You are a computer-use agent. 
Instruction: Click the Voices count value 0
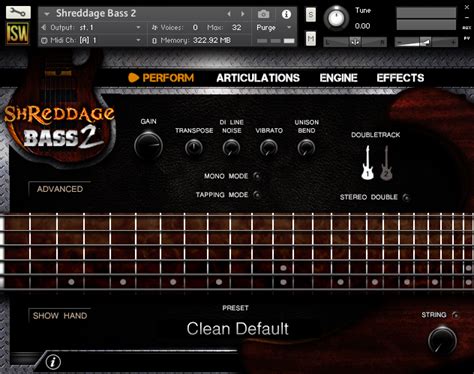[x=195, y=27]
